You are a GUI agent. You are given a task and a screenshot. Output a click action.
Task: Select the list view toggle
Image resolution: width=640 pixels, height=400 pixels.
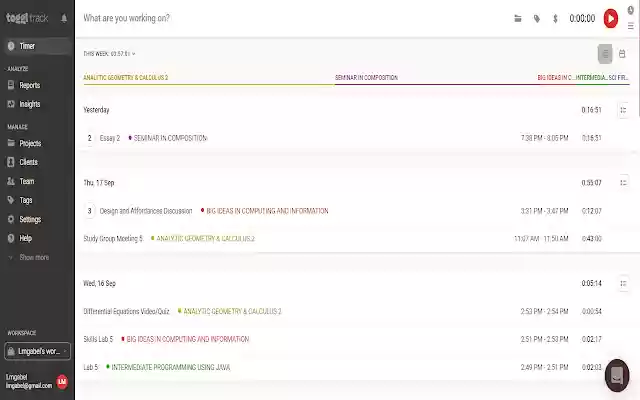pos(605,54)
